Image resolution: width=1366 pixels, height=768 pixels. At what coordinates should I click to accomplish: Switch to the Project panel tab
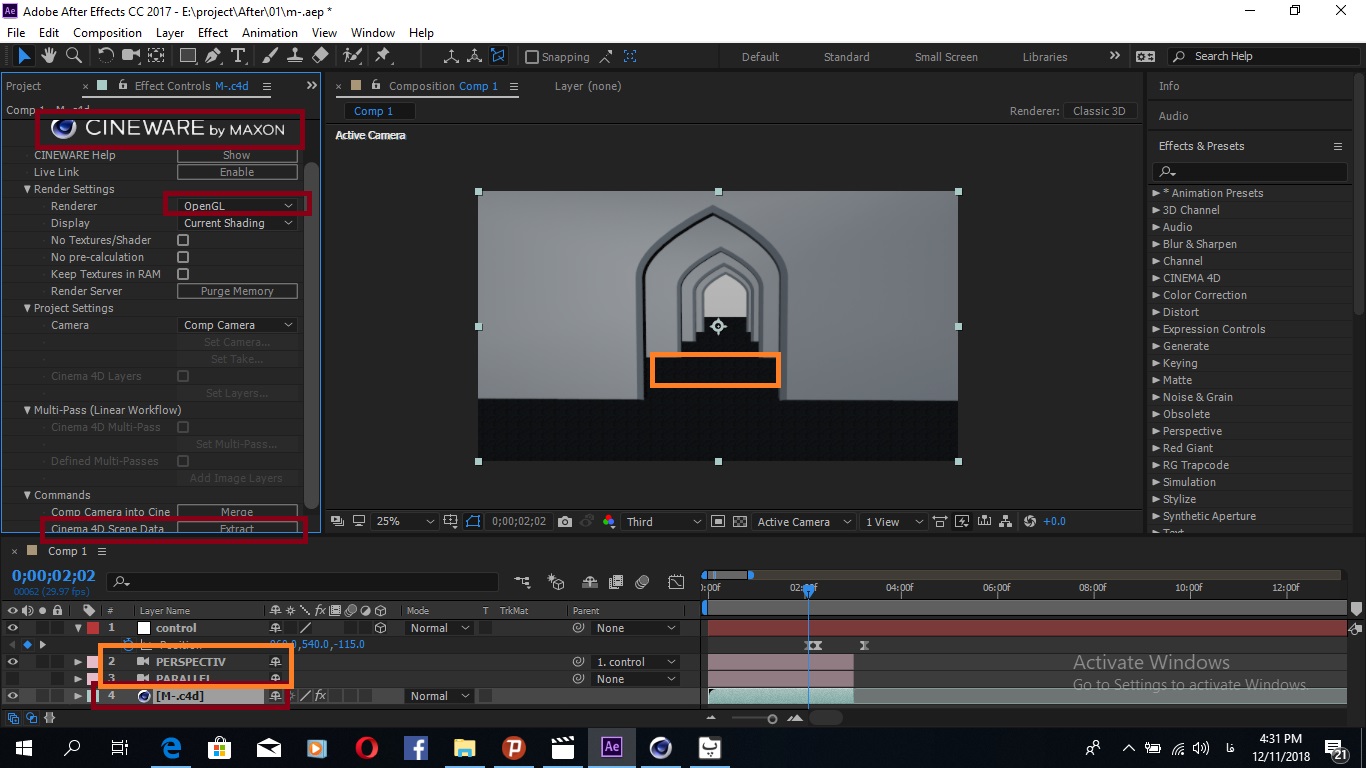(24, 86)
